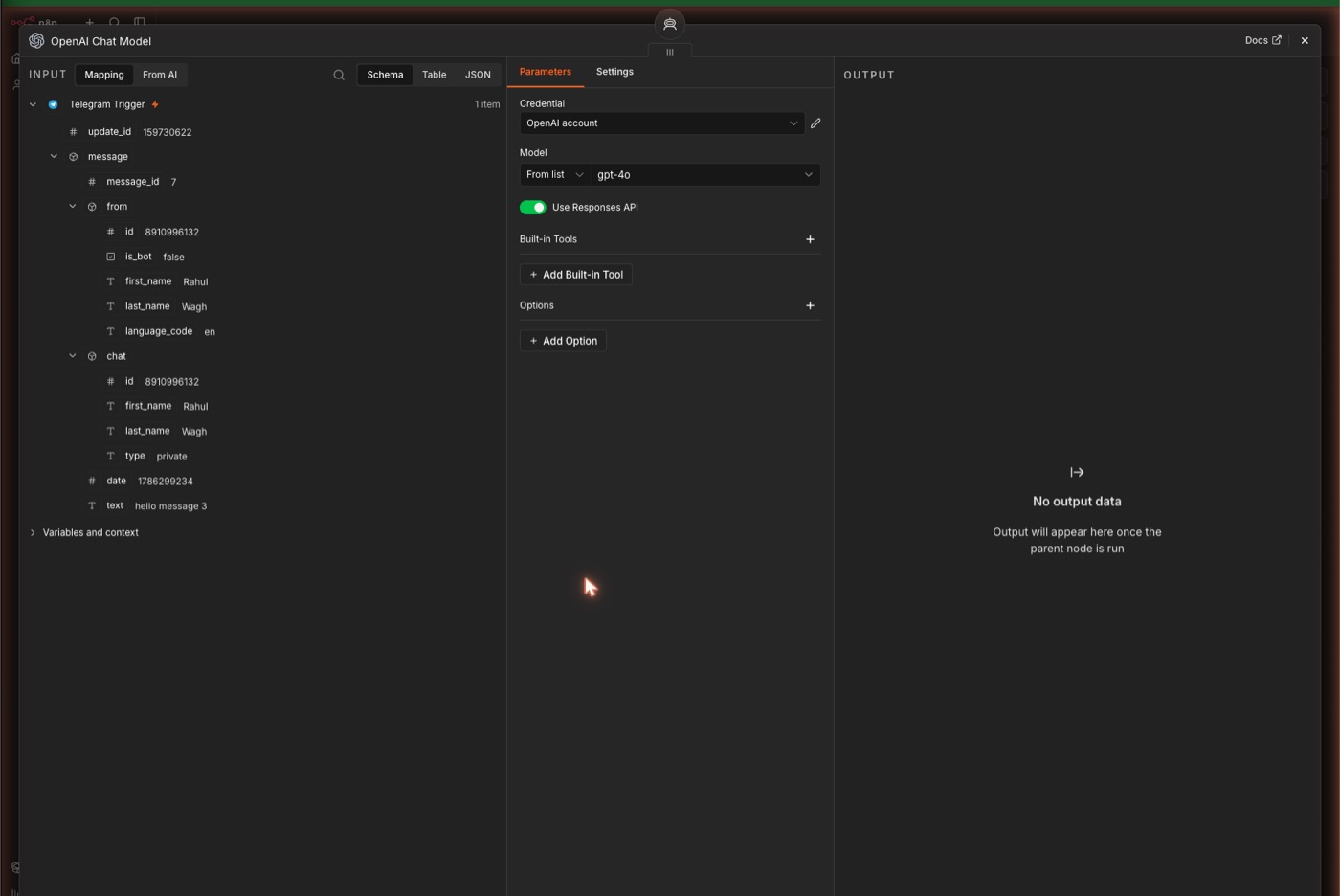The height and width of the screenshot is (896, 1340).
Task: Click the object icon next to chat
Action: [92, 356]
